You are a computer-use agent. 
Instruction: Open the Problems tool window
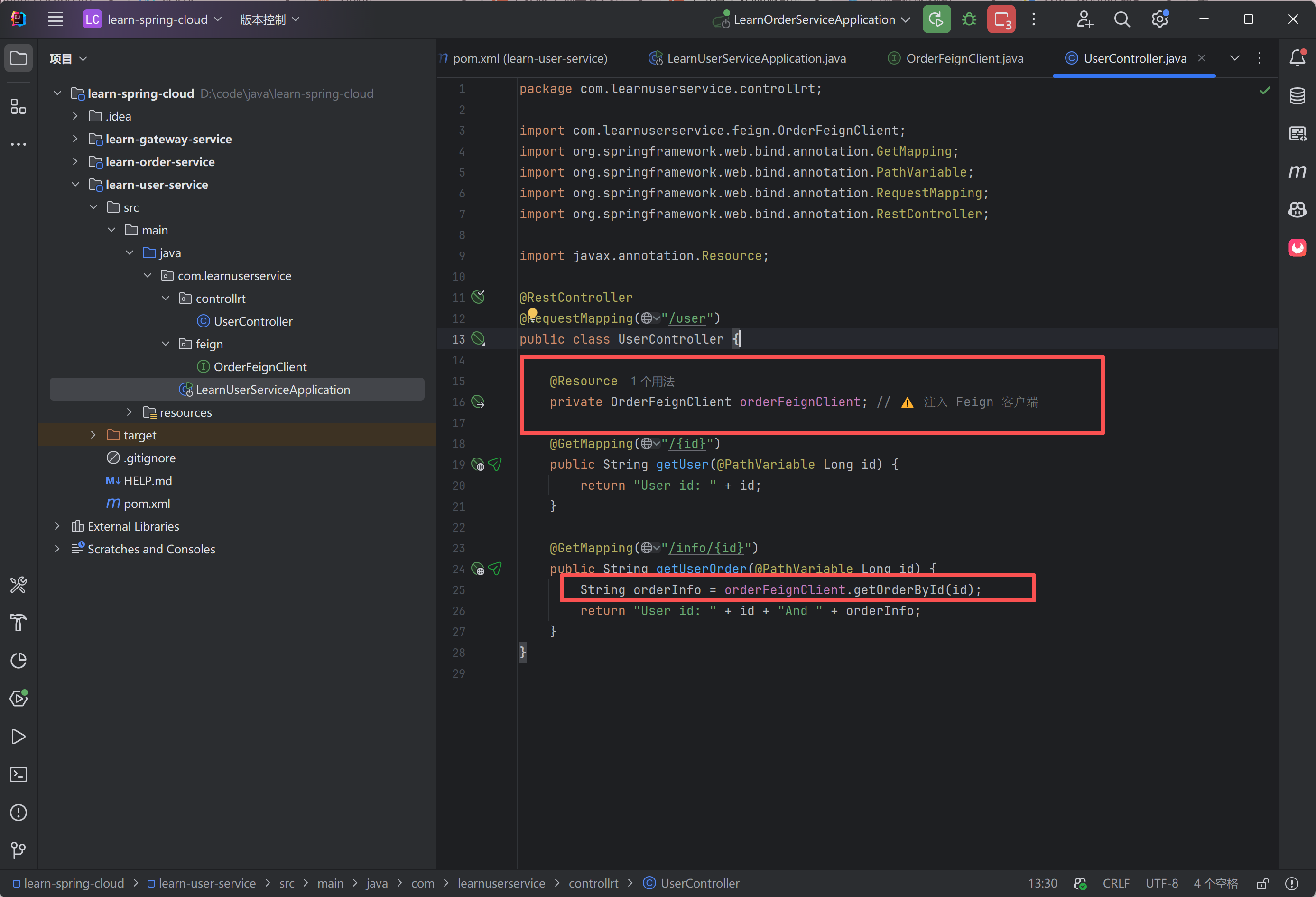coord(18,812)
